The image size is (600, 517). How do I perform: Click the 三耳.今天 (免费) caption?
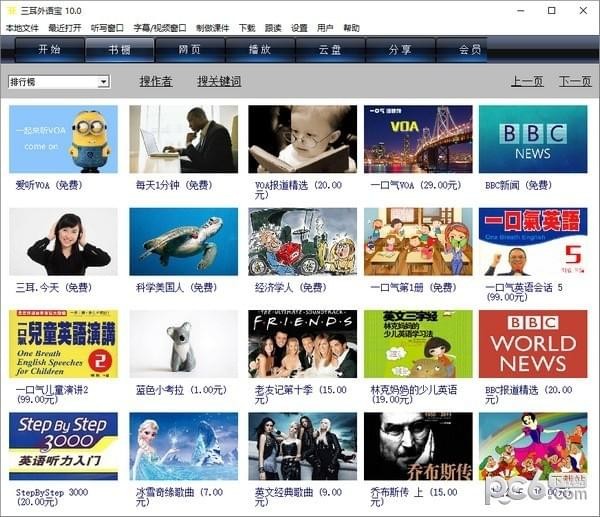pos(54,287)
